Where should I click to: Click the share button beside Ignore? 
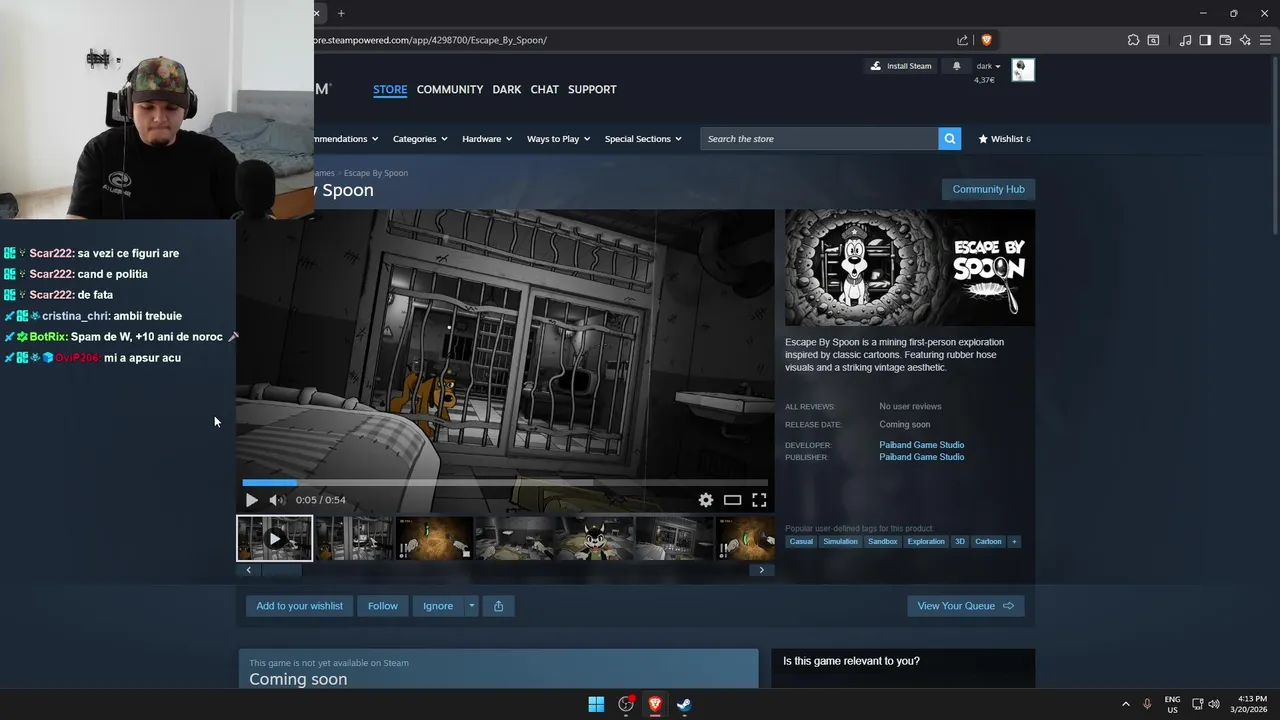498,606
